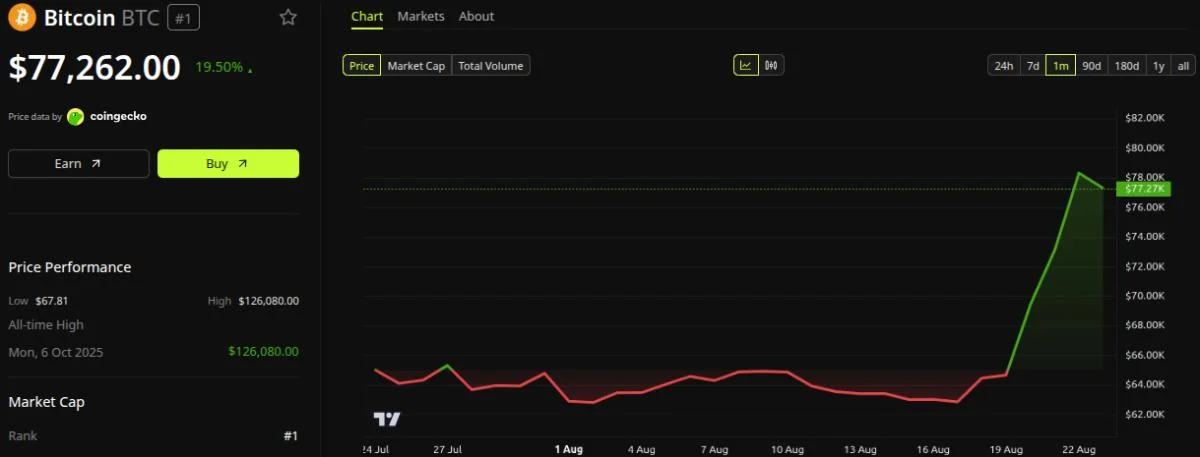Screen dimensions: 1200x457
Task: Click the $62.00K price axis label
Action: 1144,414
